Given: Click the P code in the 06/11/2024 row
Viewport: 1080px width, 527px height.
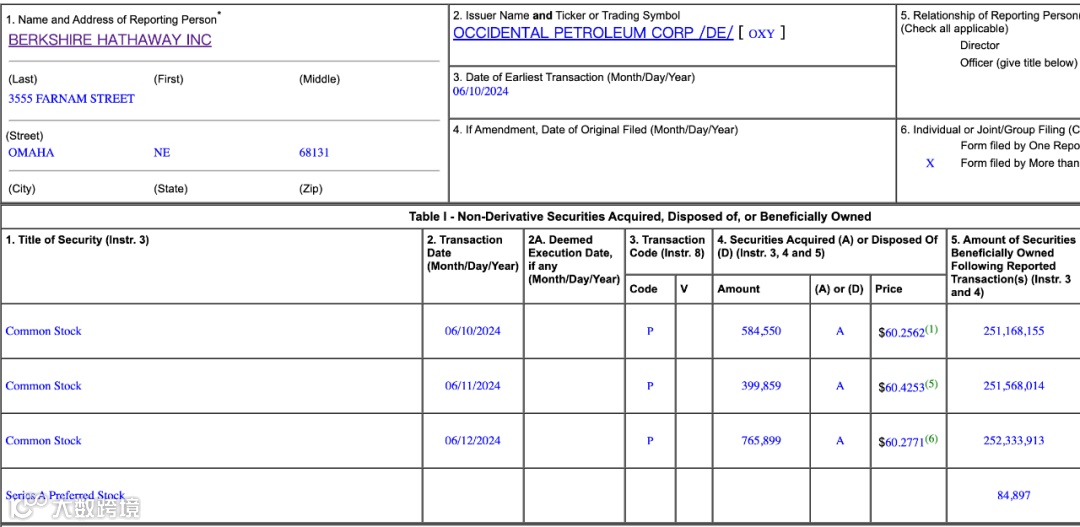Looking at the screenshot, I should [x=650, y=386].
